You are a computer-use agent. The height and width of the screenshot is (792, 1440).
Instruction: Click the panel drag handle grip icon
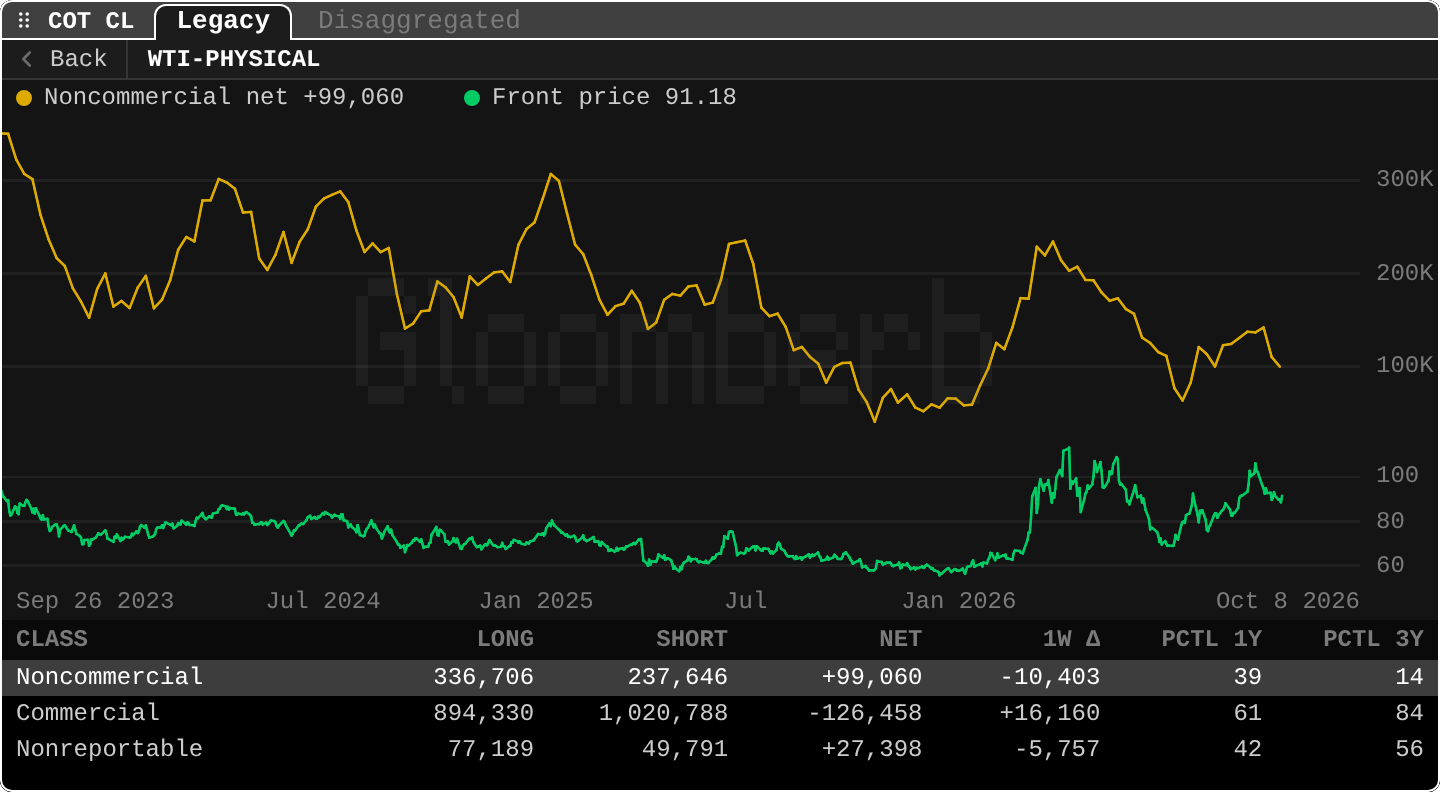(x=24, y=21)
